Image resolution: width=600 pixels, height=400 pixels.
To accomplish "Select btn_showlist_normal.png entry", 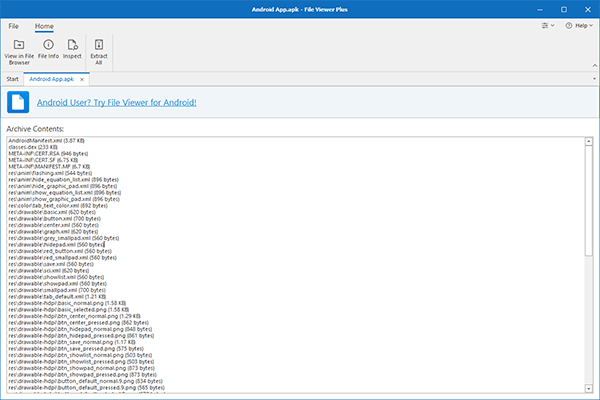I will click(x=80, y=356).
